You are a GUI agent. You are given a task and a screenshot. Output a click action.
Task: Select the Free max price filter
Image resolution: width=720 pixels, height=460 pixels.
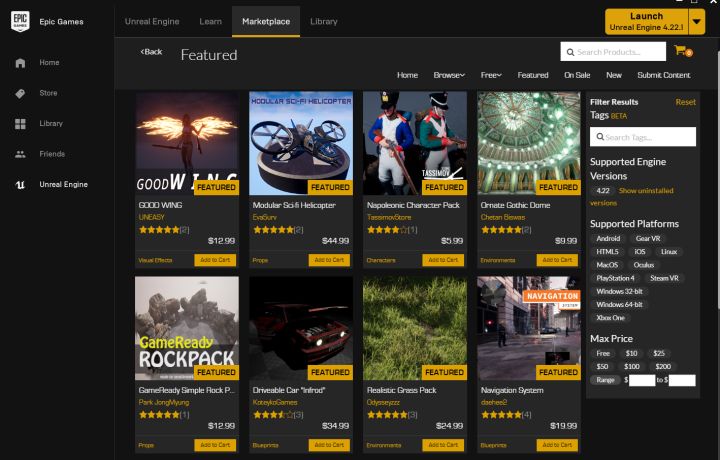pyautogui.click(x=603, y=353)
